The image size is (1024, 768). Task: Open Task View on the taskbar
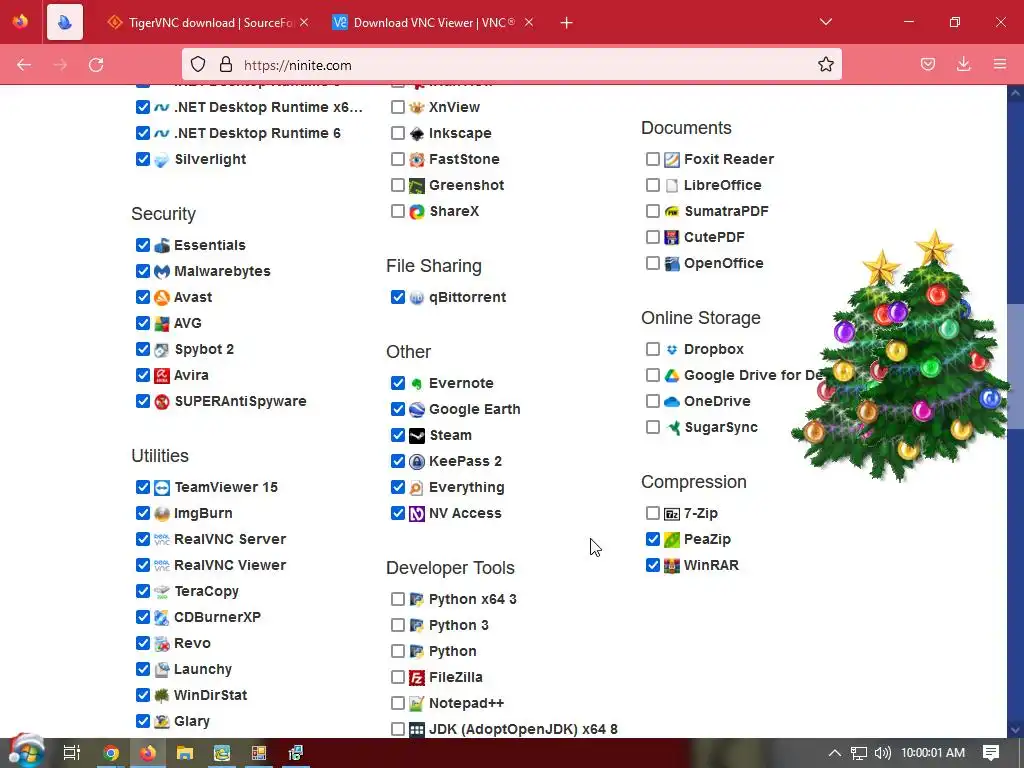pyautogui.click(x=72, y=753)
